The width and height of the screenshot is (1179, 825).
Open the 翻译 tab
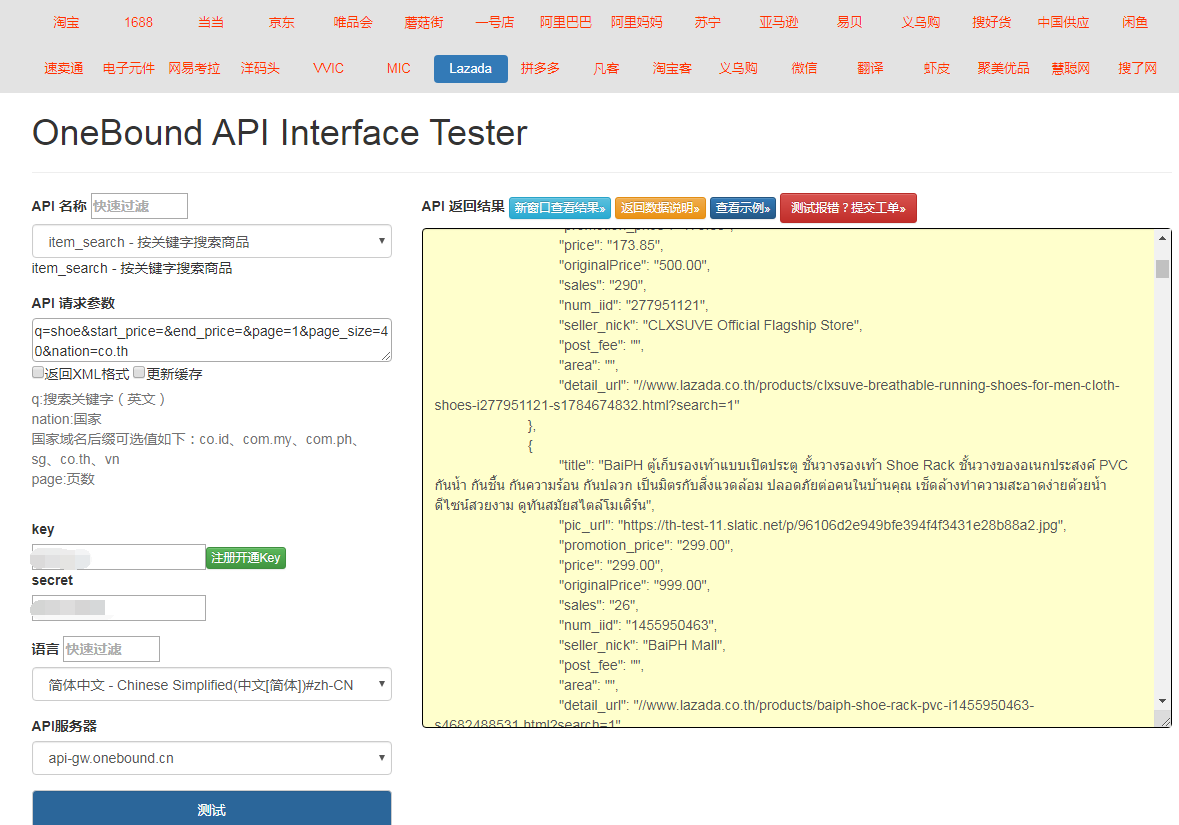(870, 68)
